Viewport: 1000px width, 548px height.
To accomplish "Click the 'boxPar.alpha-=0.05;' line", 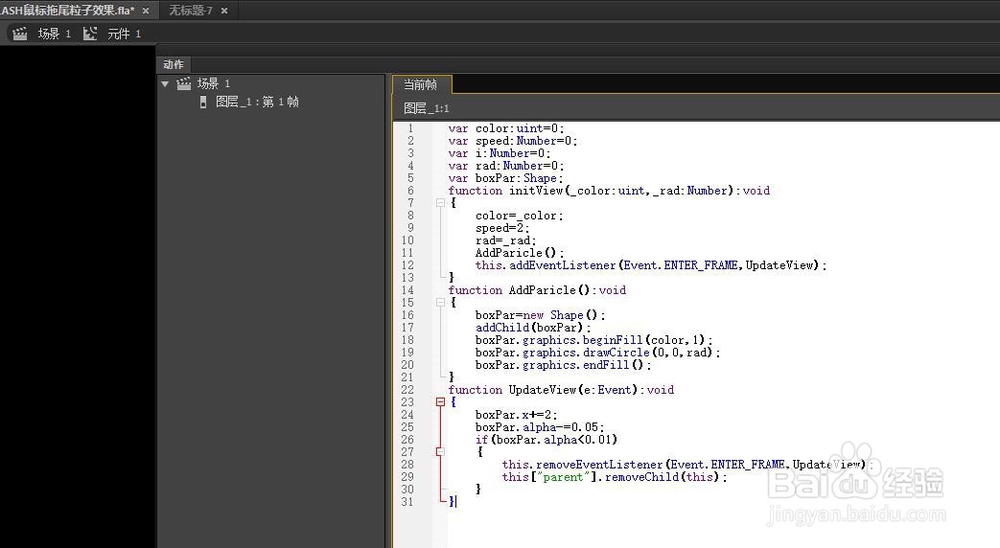I will click(x=540, y=427).
